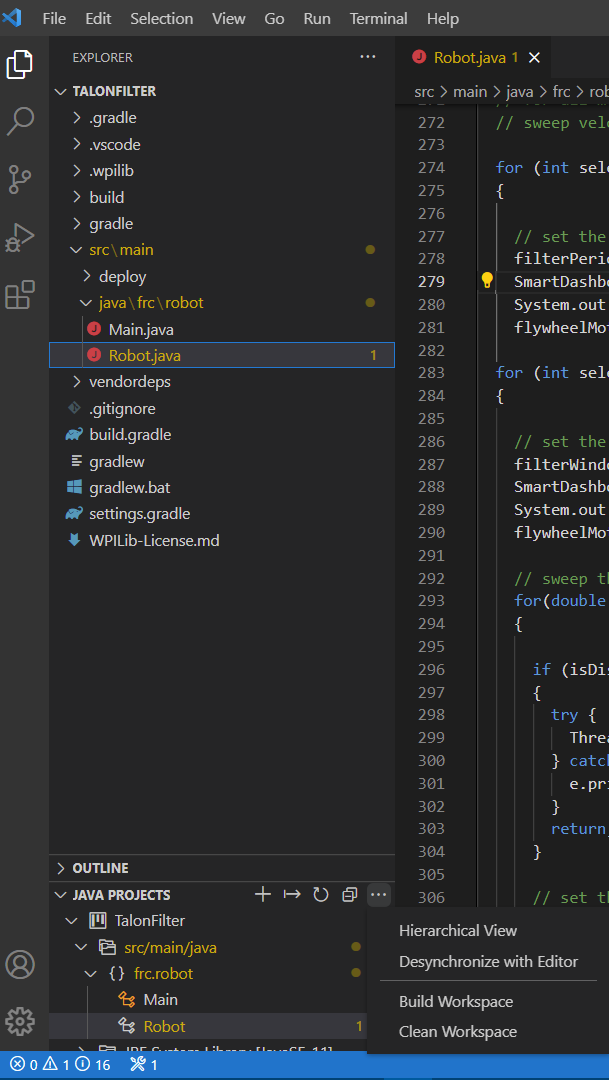Open the Accounts icon above the gear
The image size is (609, 1080).
[20, 963]
